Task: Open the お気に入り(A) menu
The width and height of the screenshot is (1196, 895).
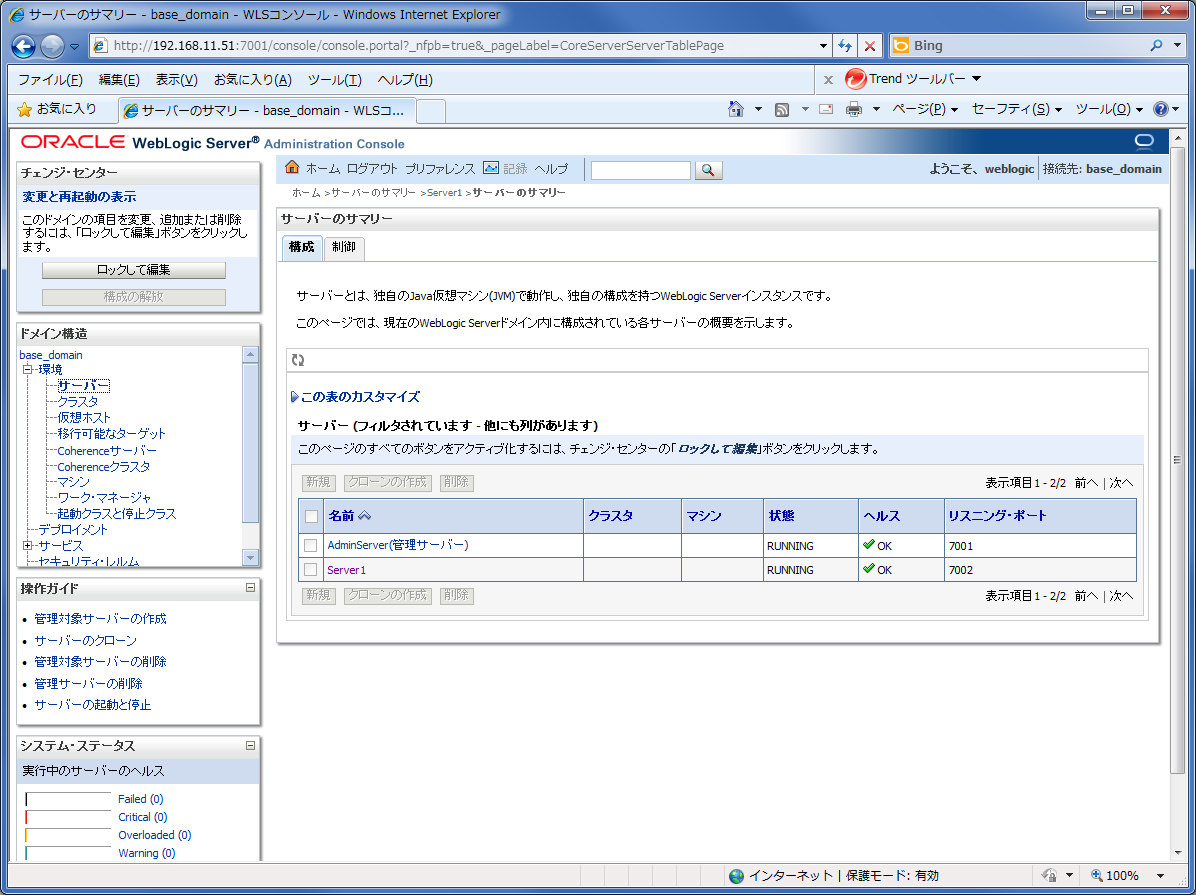Action: tap(252, 79)
